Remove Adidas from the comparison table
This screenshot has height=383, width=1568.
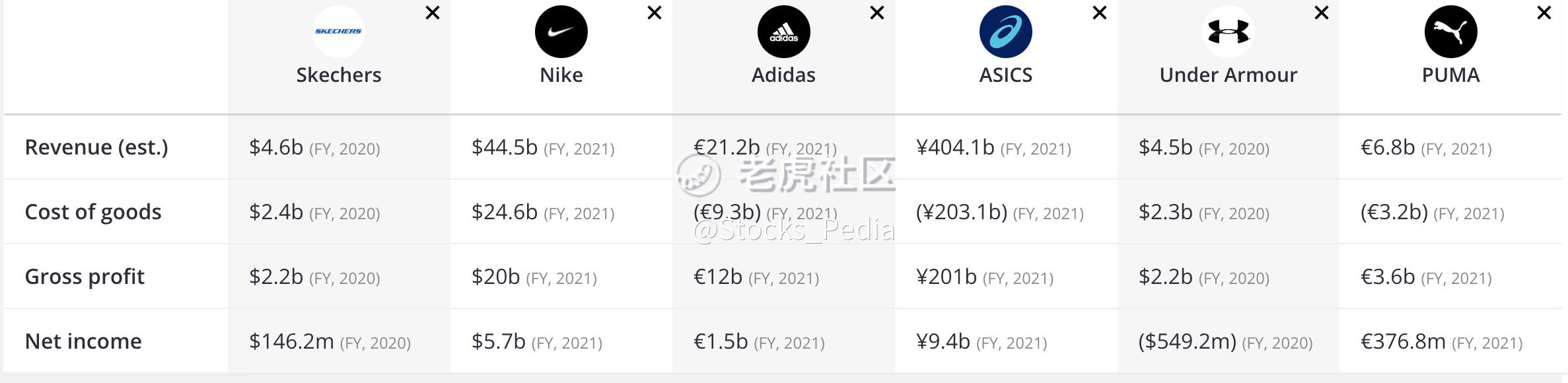tap(877, 13)
